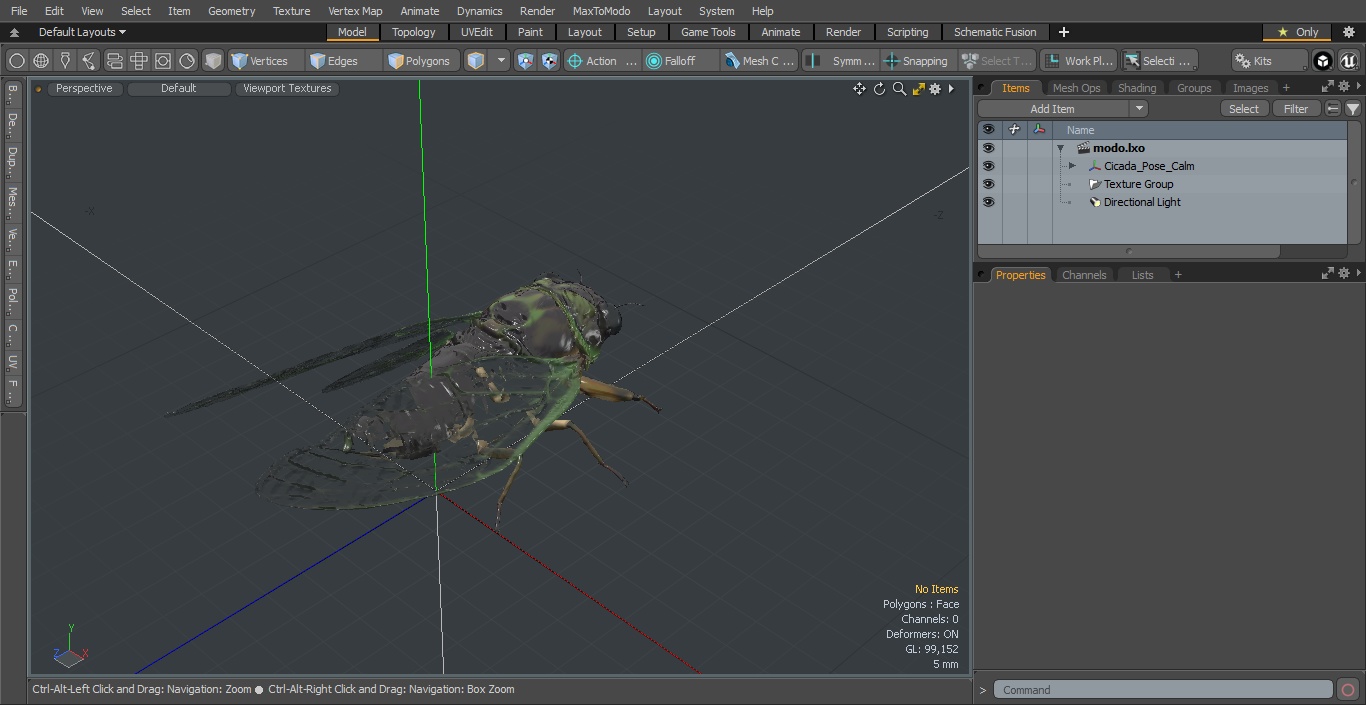Click the second blue-red cube icon before Action

(550, 61)
